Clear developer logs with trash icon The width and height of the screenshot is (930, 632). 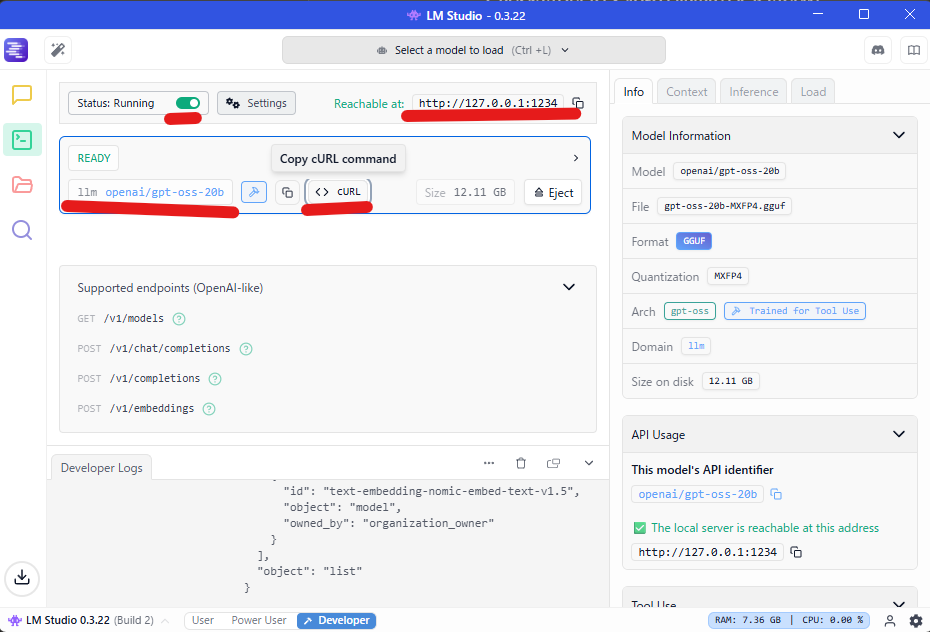521,464
